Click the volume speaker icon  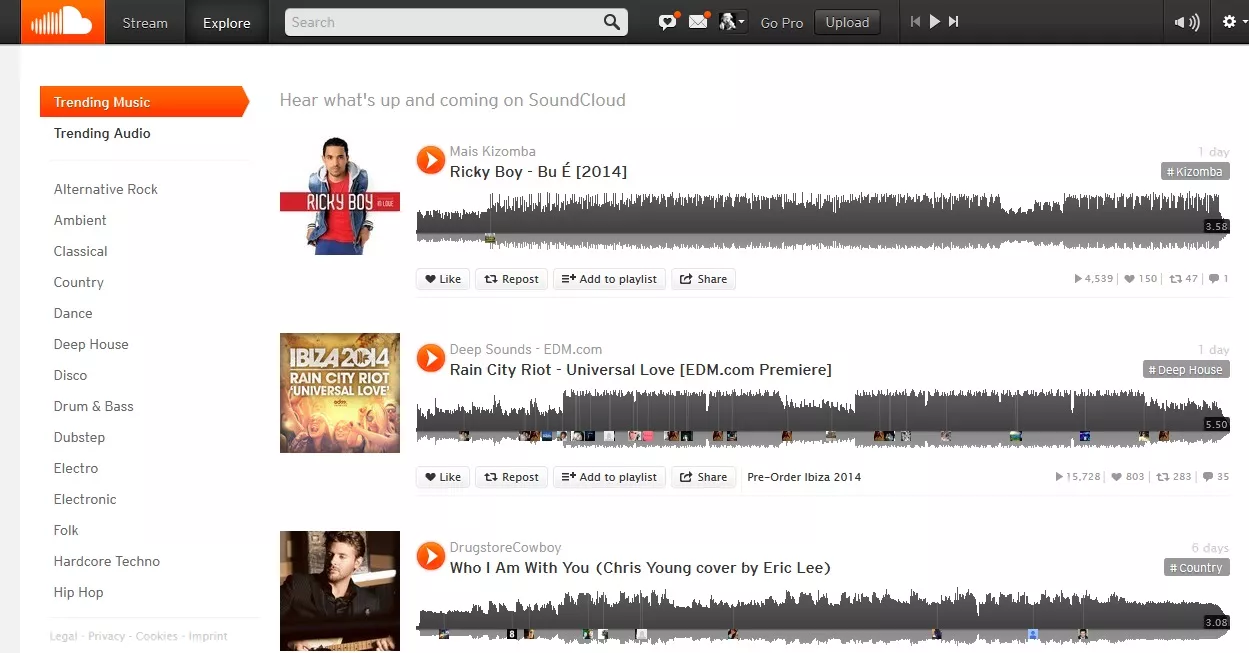point(1186,21)
